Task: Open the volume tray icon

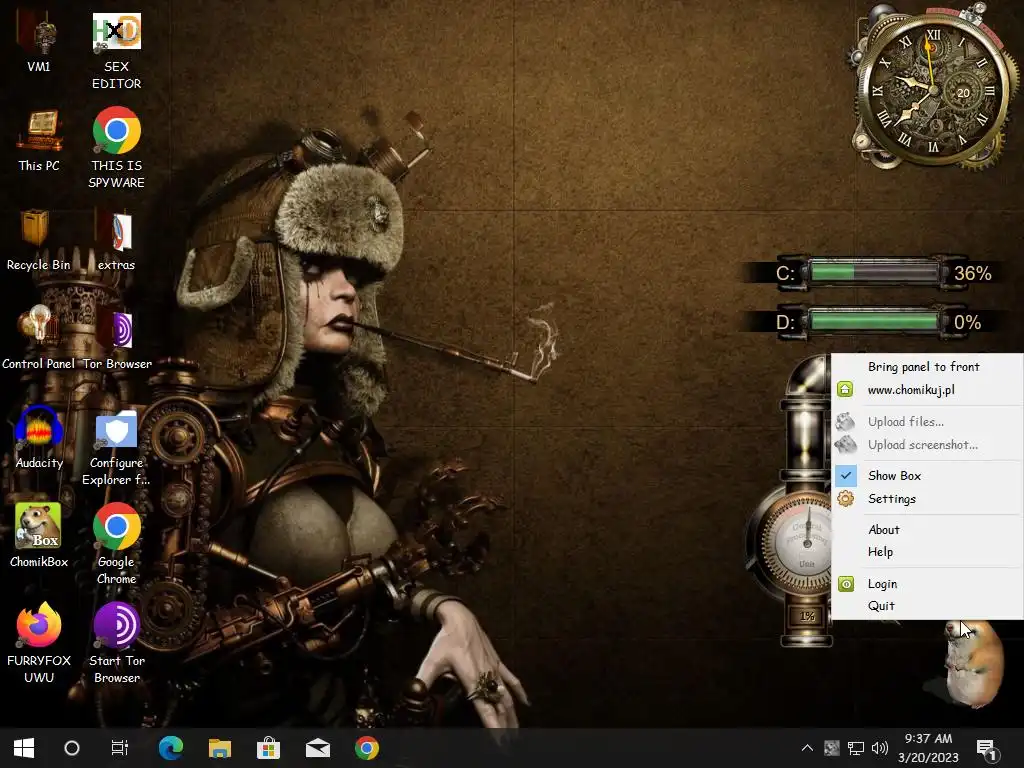Action: point(880,748)
